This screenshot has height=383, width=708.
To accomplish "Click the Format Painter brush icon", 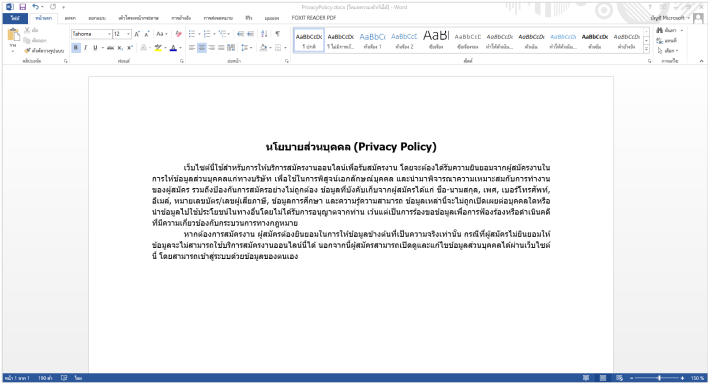I will [x=27, y=51].
